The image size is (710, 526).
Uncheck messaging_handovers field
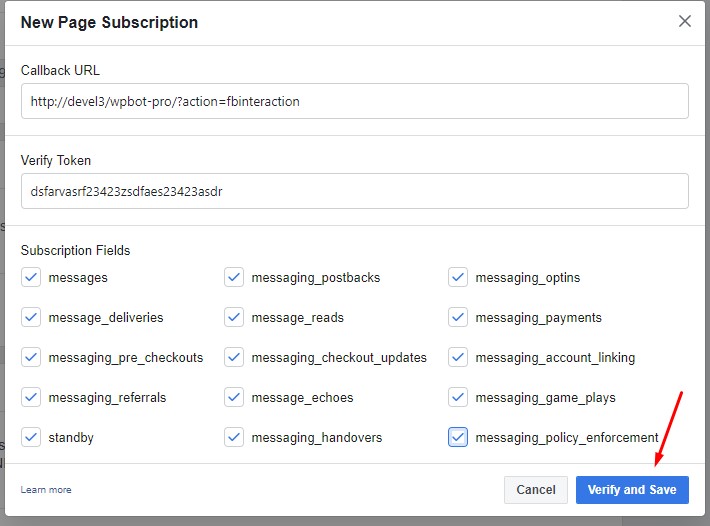[x=234, y=437]
